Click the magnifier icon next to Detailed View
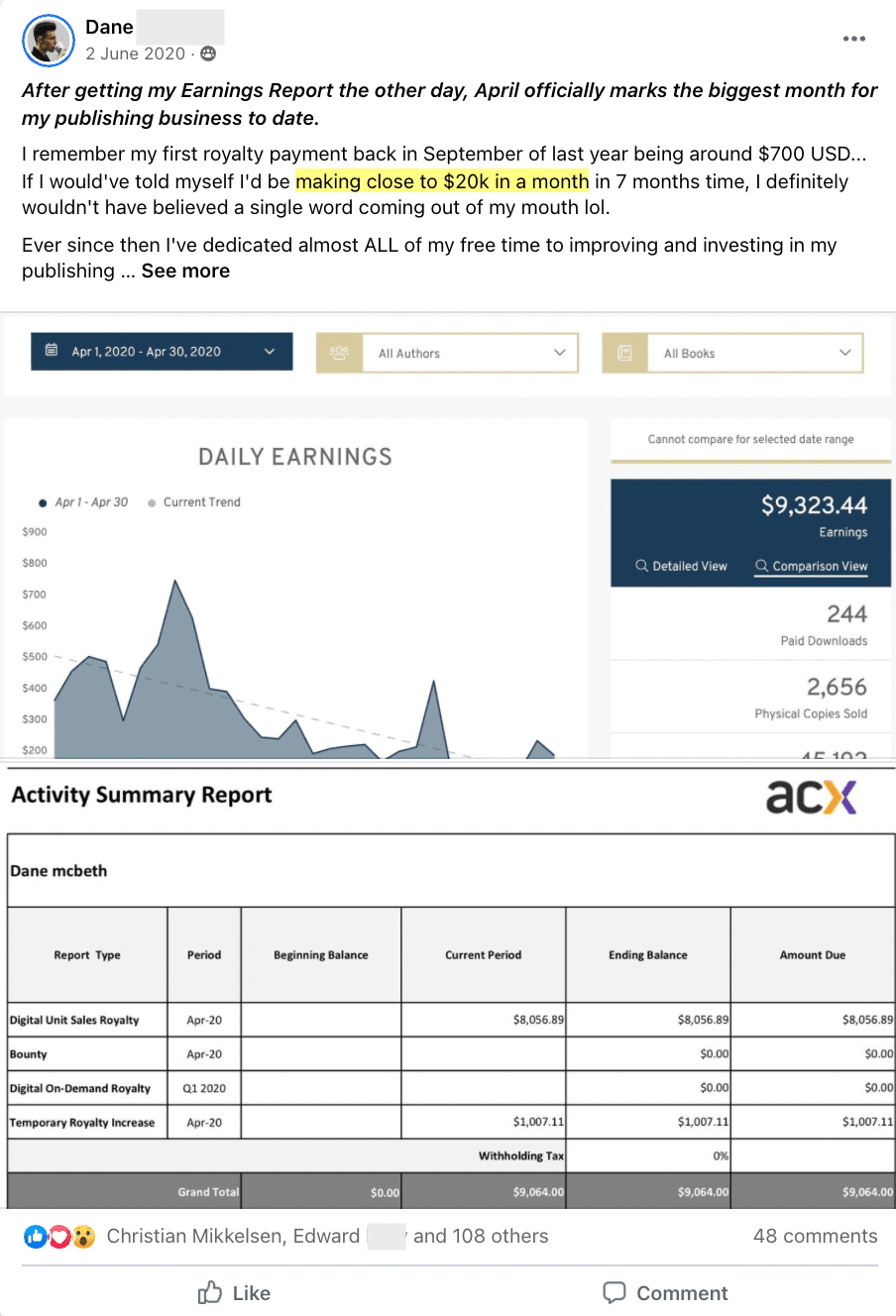The width and height of the screenshot is (896, 1316). [641, 566]
